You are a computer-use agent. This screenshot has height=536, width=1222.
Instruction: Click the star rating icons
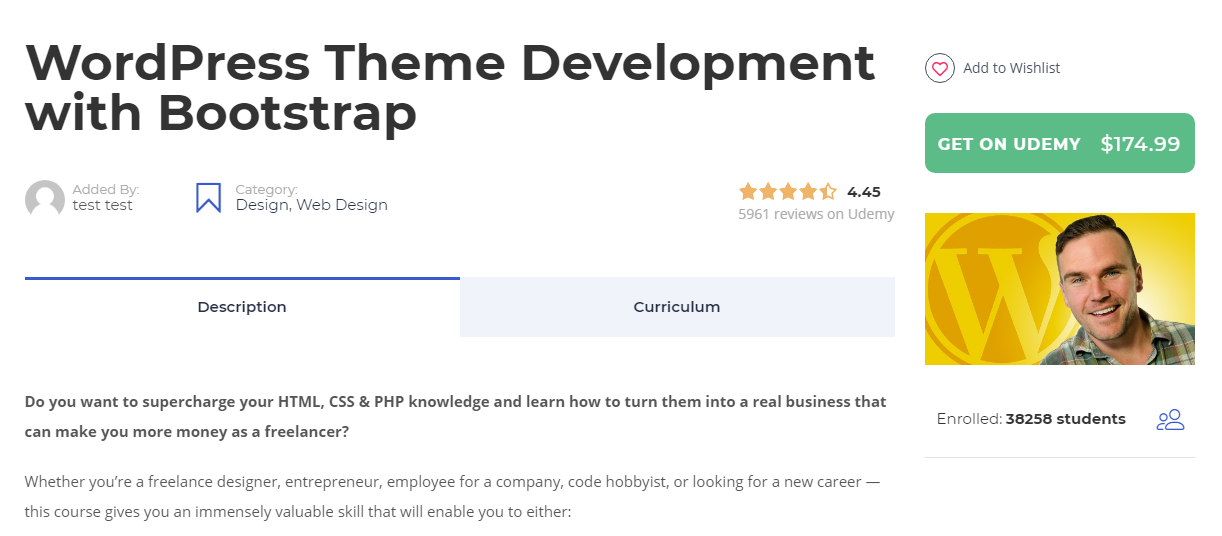pos(788,191)
